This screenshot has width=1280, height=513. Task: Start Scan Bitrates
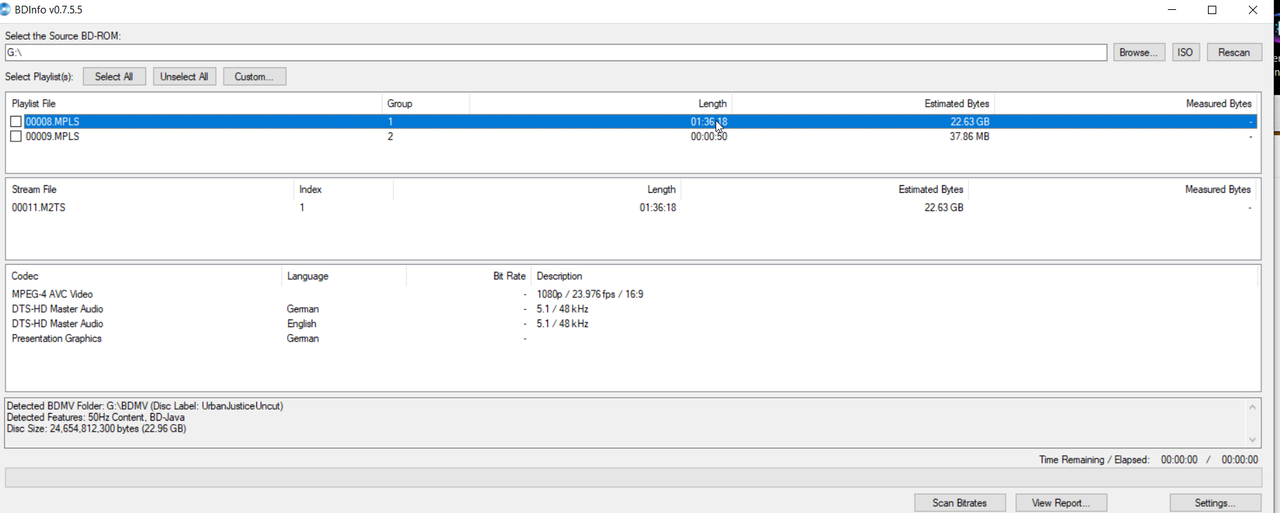[x=959, y=503]
